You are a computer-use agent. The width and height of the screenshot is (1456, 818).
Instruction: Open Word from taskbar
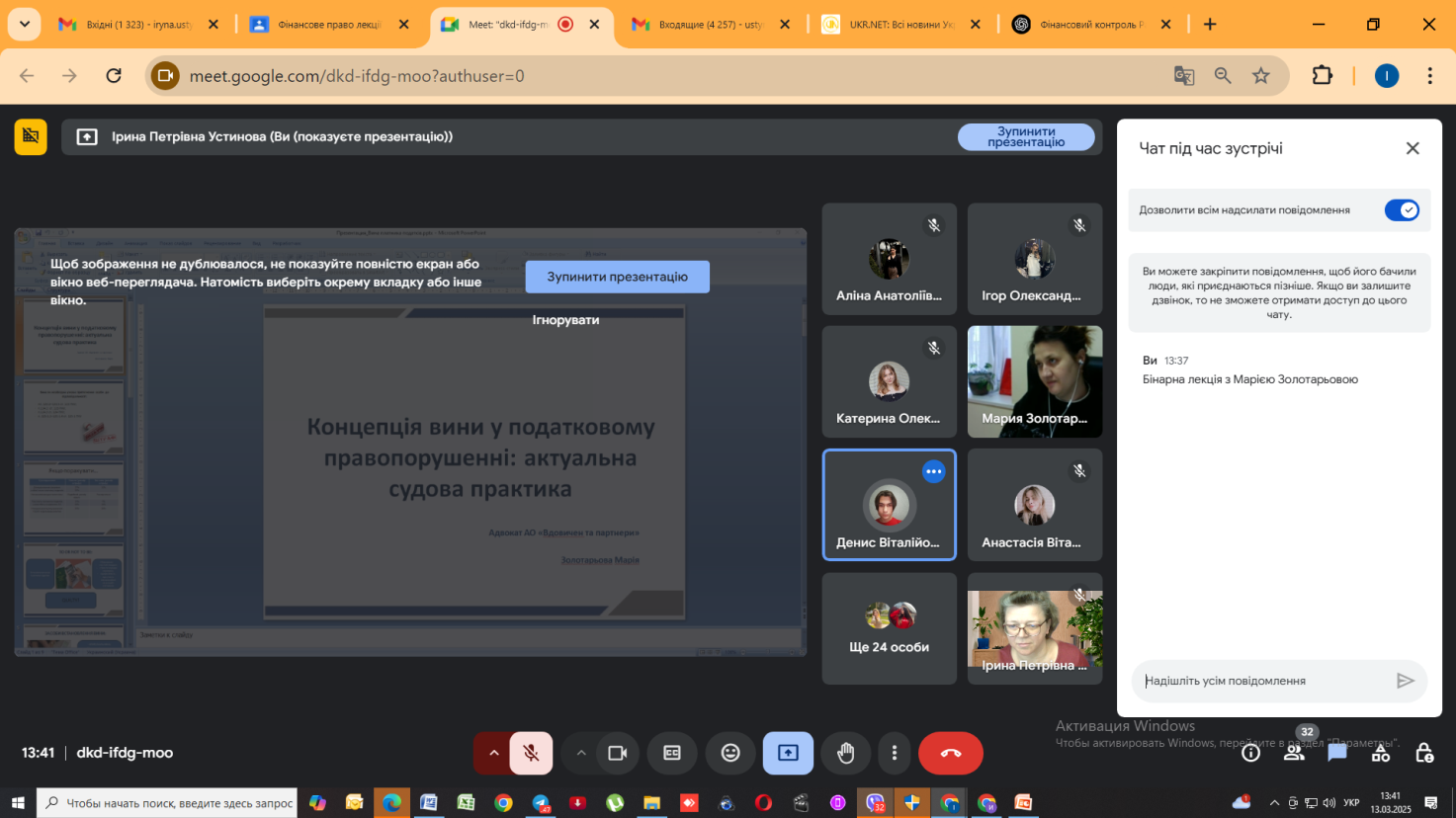coord(429,803)
